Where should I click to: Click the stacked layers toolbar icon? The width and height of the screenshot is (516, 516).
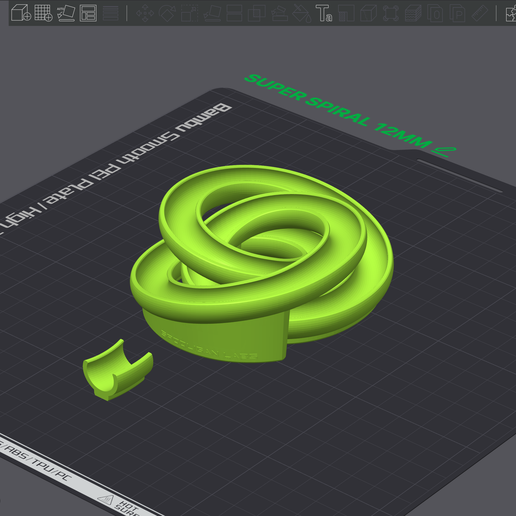pyautogui.click(x=413, y=13)
